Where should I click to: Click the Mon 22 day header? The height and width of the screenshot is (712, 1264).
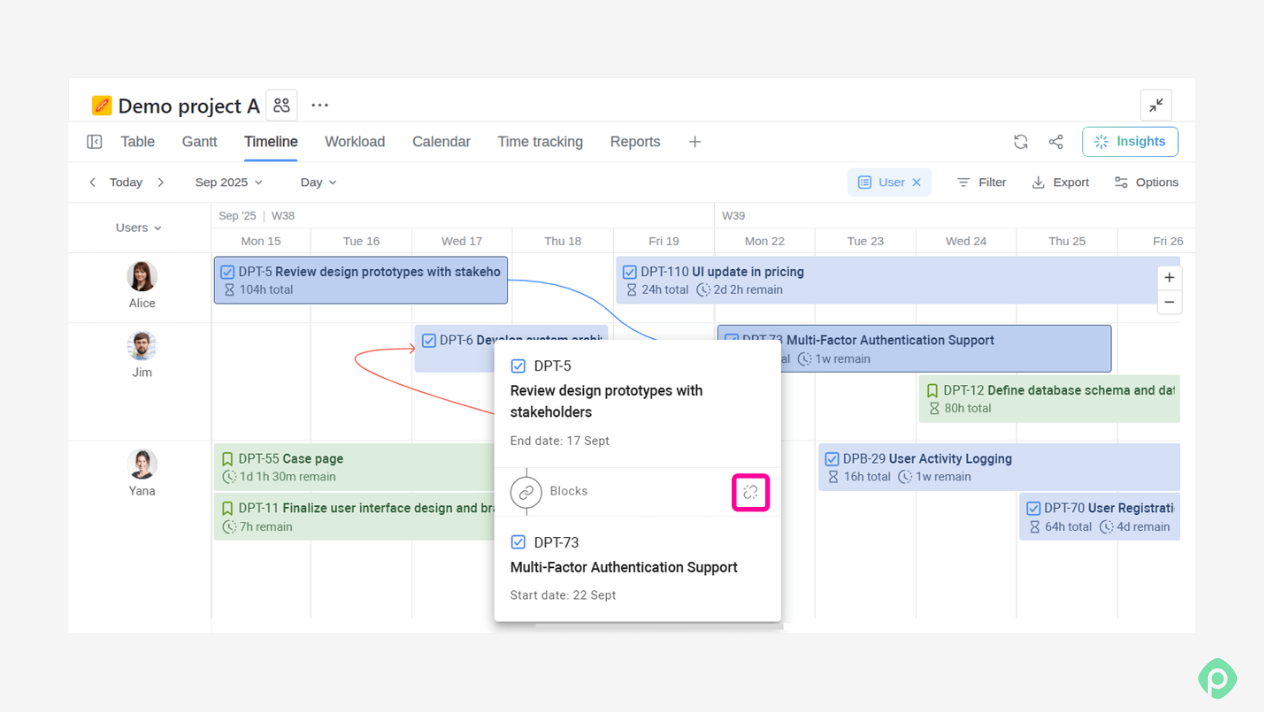tap(764, 241)
